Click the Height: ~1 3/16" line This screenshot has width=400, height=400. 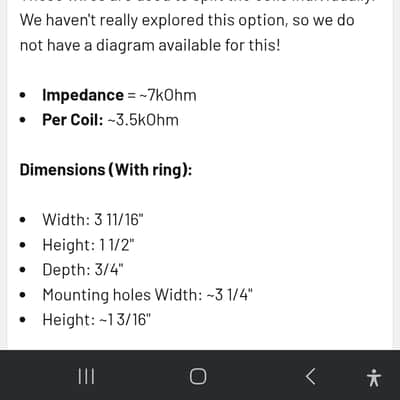(97, 320)
